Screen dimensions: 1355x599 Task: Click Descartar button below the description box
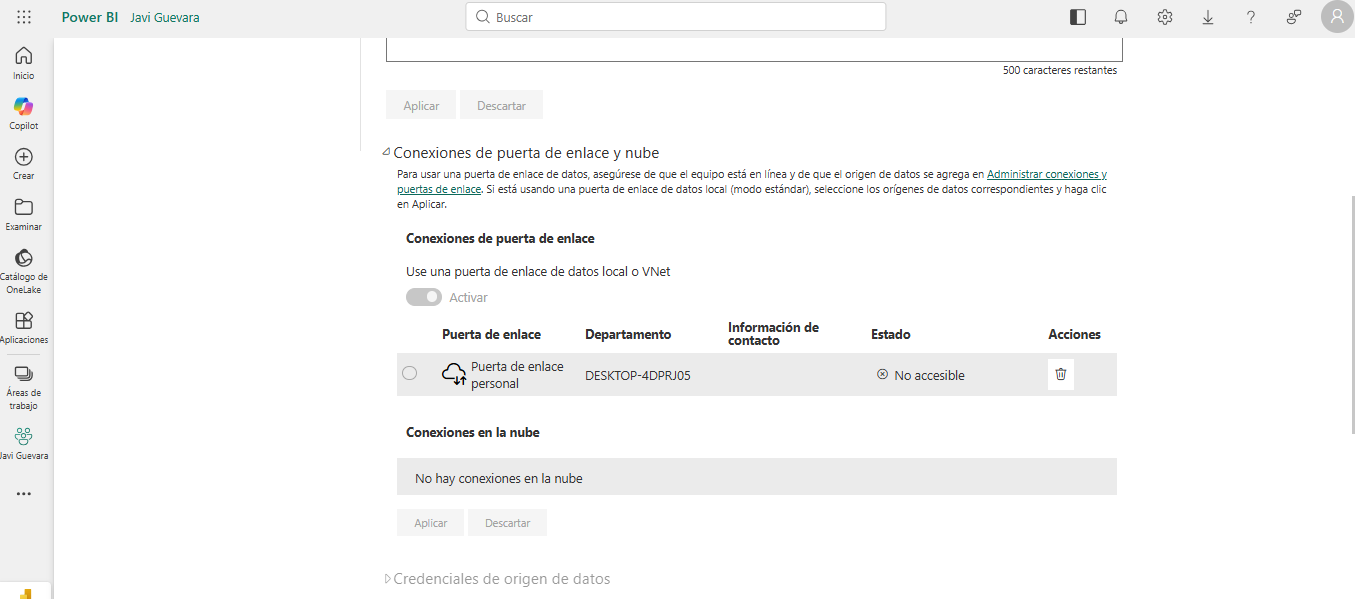(x=501, y=105)
